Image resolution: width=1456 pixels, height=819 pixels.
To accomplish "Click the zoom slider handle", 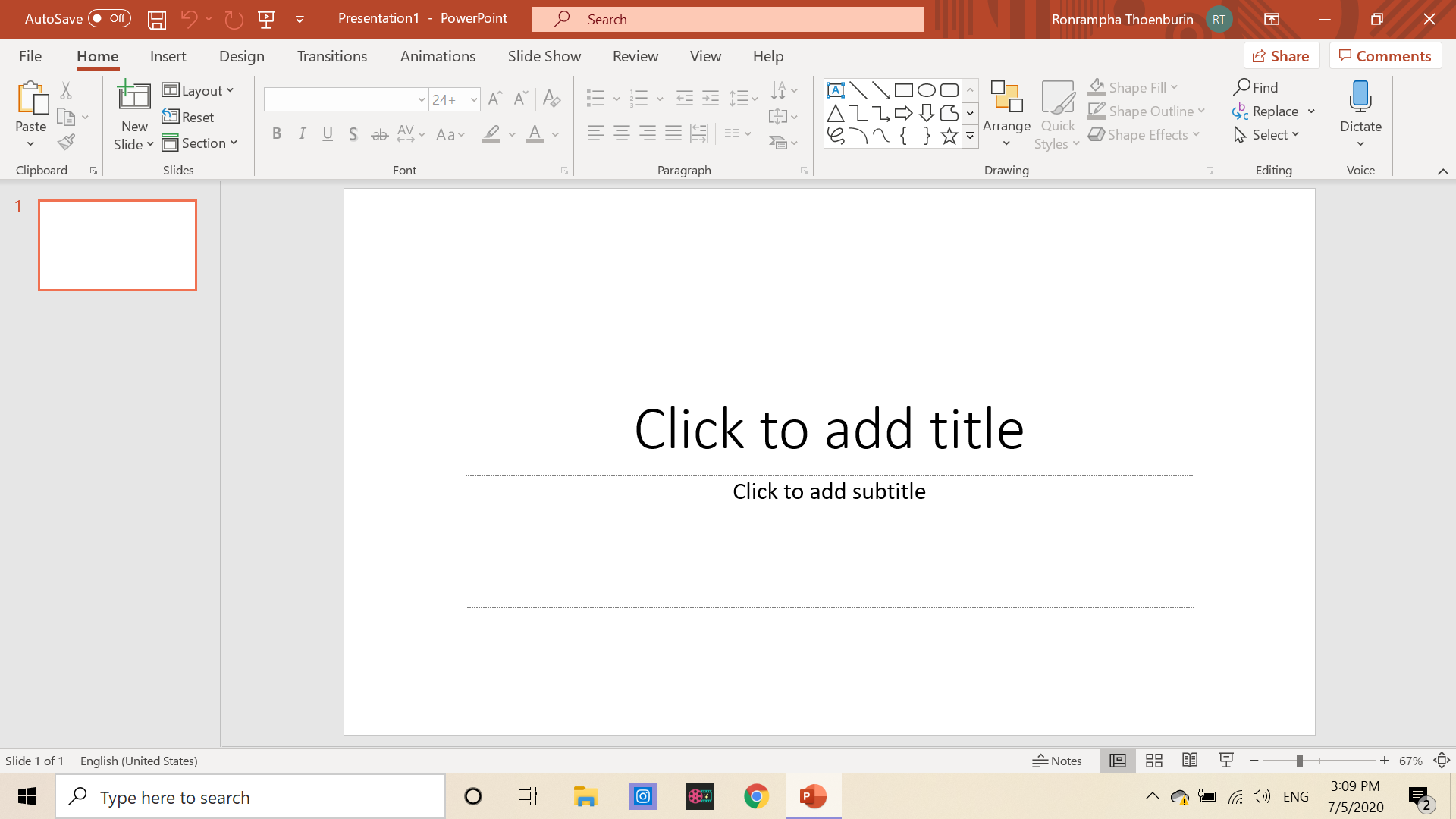I will (1299, 761).
